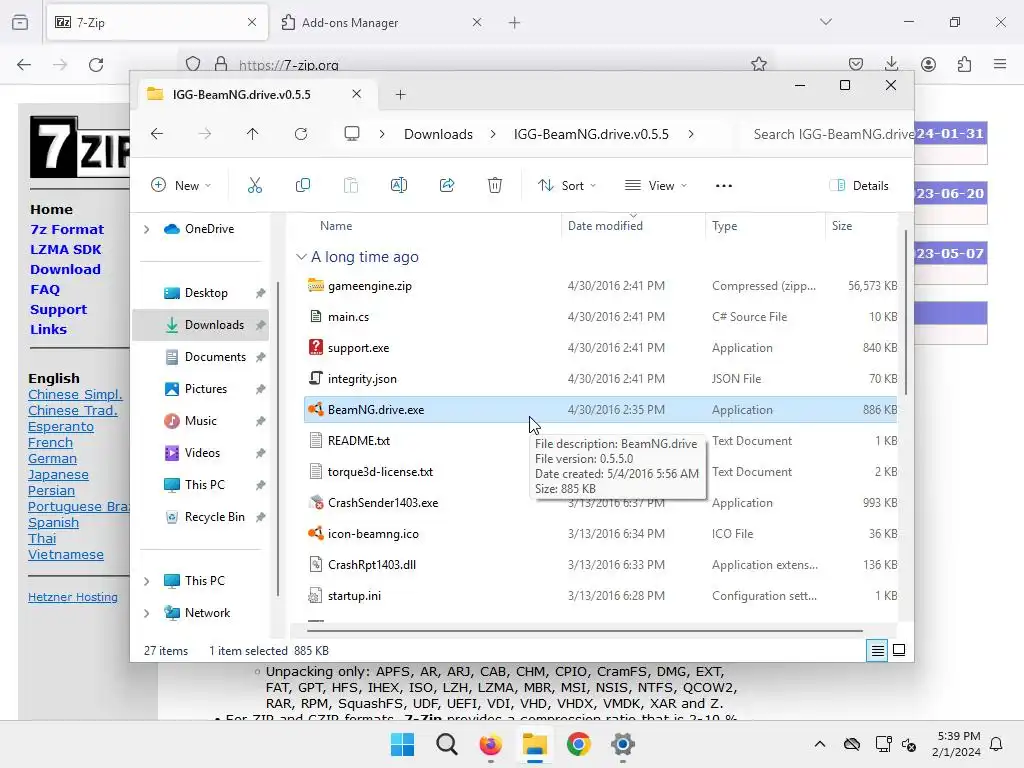1024x768 pixels.
Task: Open the New dropdown in Explorer
Action: coord(181,185)
